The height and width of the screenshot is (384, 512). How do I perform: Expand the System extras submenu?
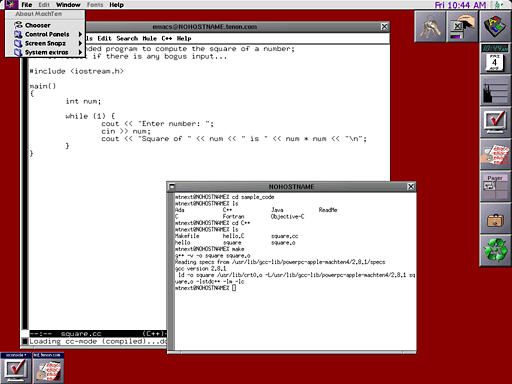45,52
